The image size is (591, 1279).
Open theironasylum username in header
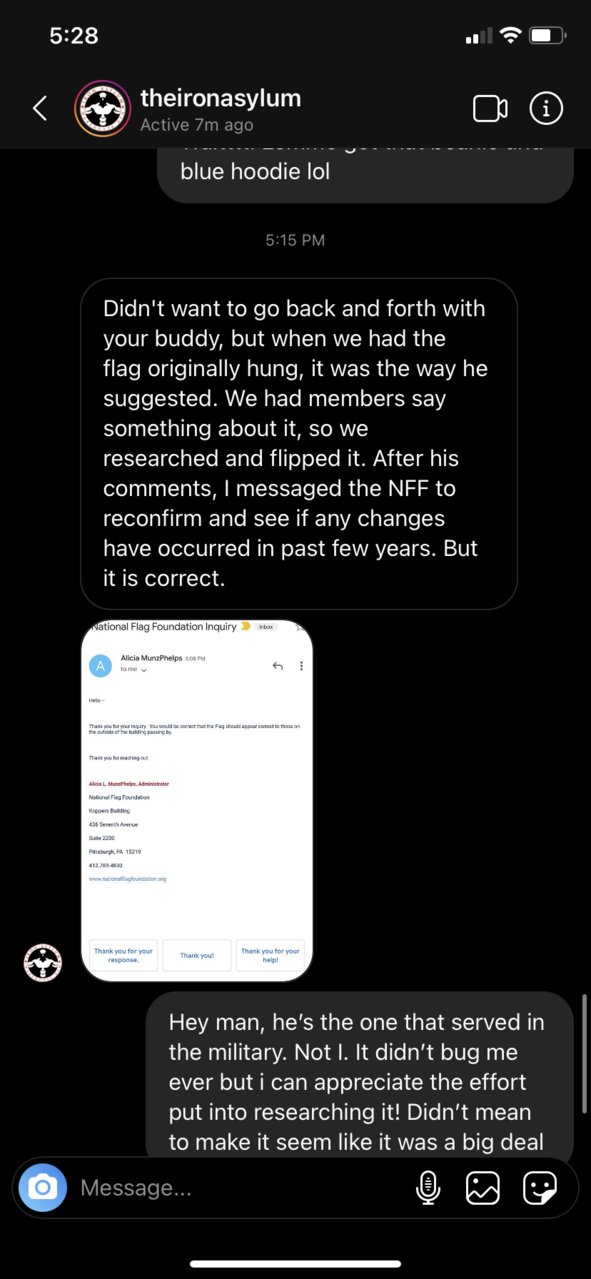tap(220, 98)
